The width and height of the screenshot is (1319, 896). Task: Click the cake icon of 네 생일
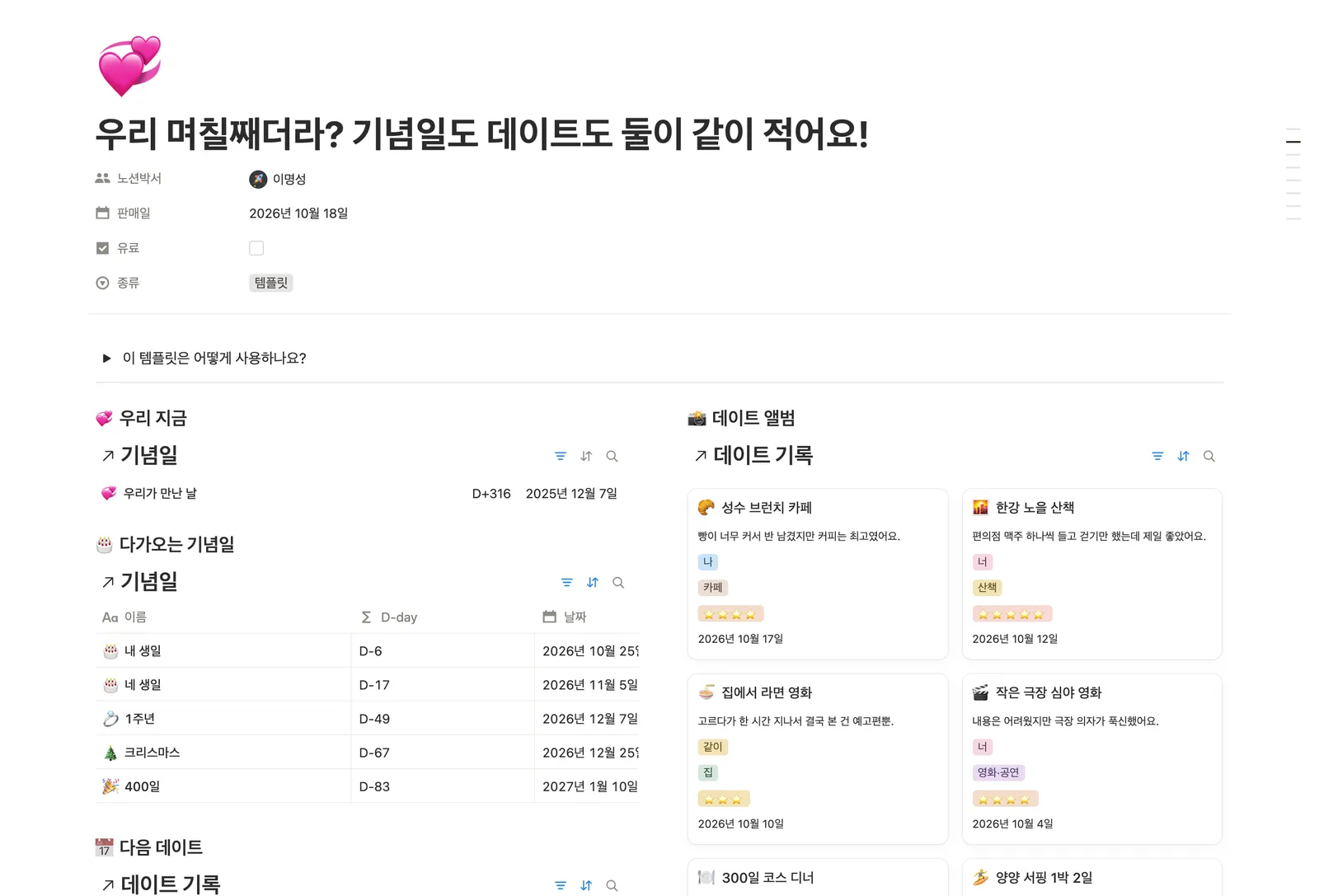point(110,685)
